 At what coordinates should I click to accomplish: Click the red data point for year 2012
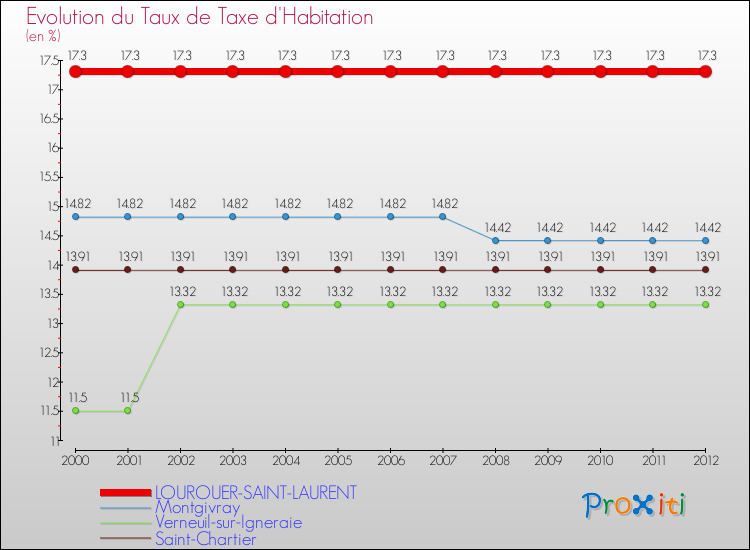pos(706,72)
